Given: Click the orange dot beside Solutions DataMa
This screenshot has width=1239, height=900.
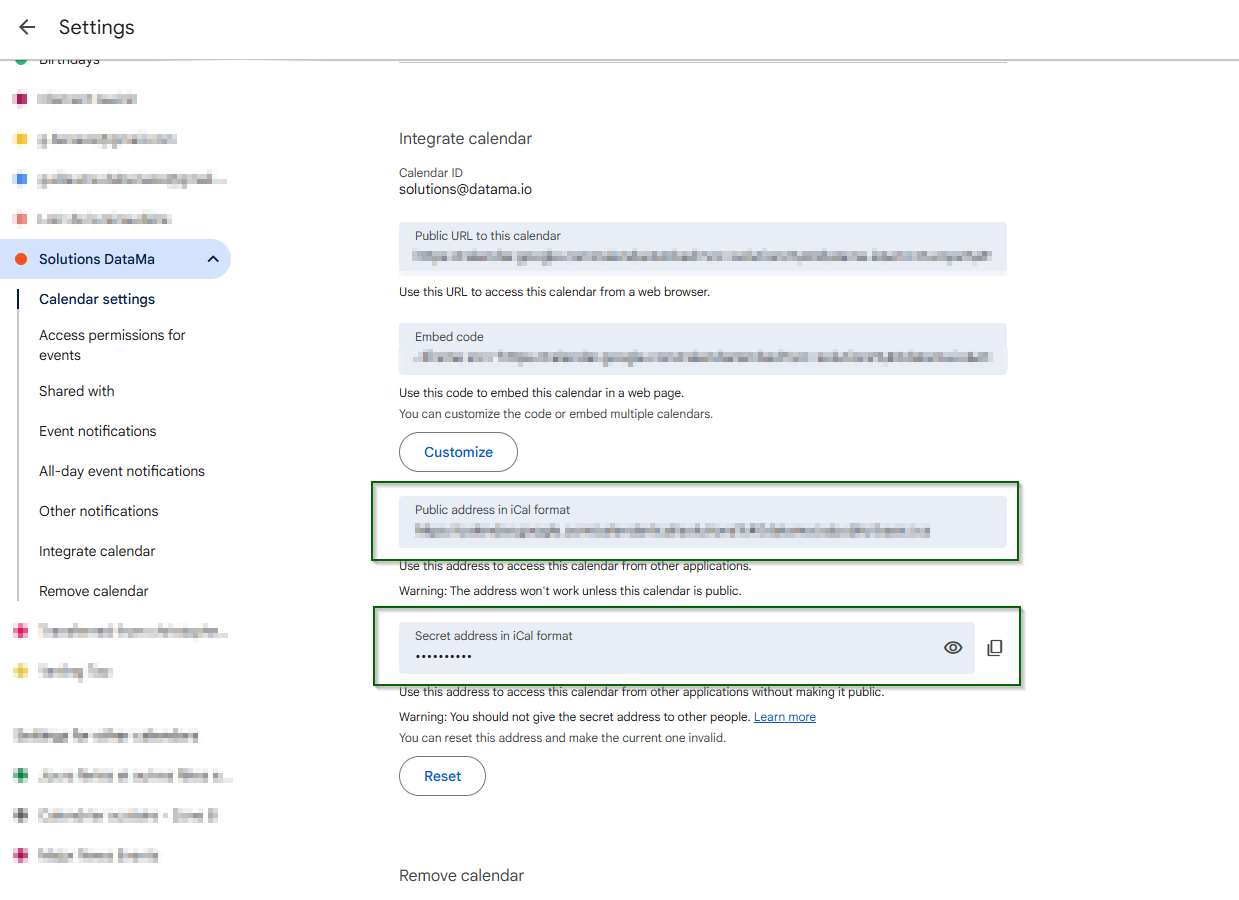Looking at the screenshot, I should coord(21,260).
